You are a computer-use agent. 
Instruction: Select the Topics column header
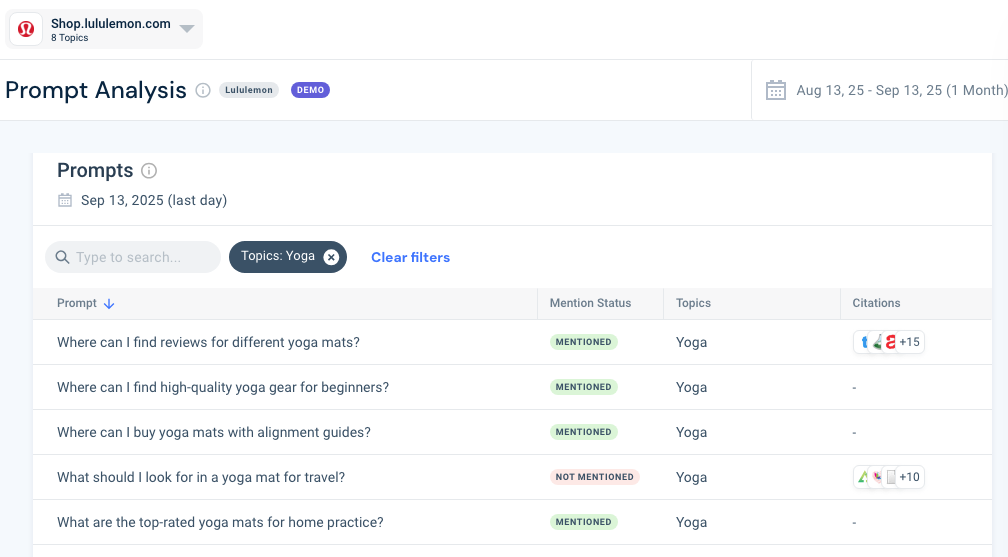point(693,303)
